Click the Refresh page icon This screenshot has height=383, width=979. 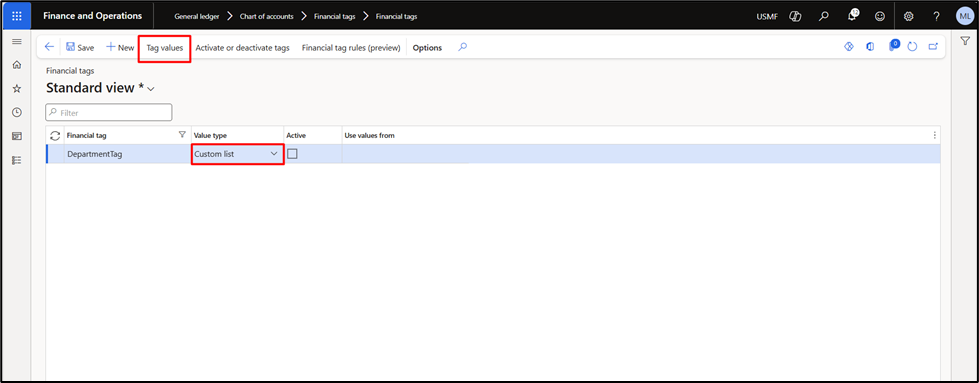point(912,47)
